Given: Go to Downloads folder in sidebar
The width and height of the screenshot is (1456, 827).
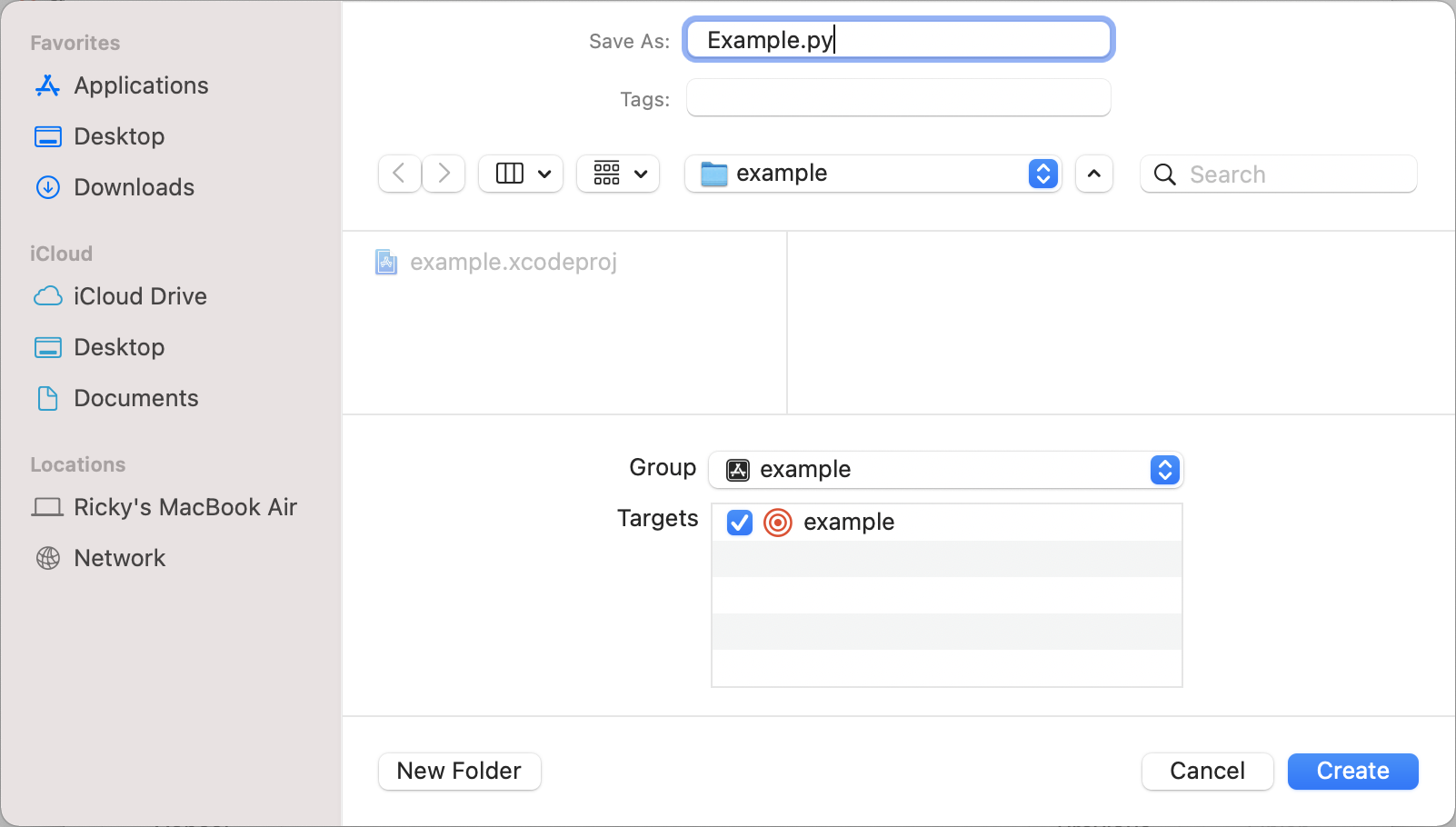Looking at the screenshot, I should coord(134,187).
